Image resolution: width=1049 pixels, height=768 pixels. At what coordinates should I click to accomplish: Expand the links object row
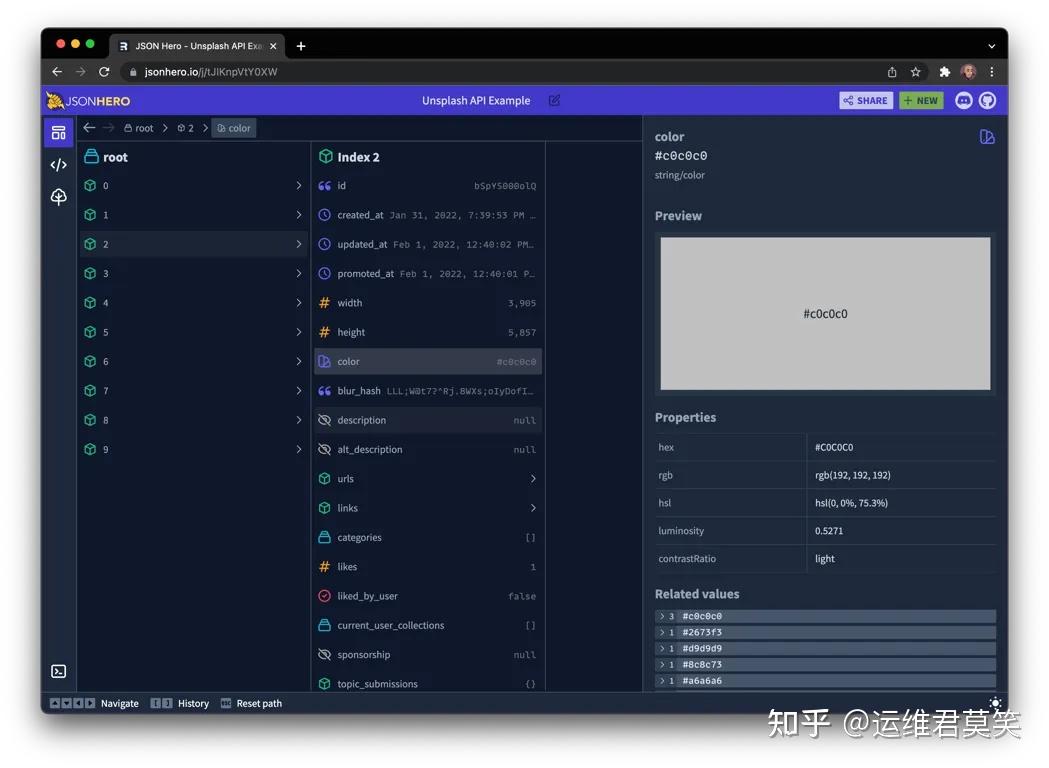pyautogui.click(x=533, y=507)
